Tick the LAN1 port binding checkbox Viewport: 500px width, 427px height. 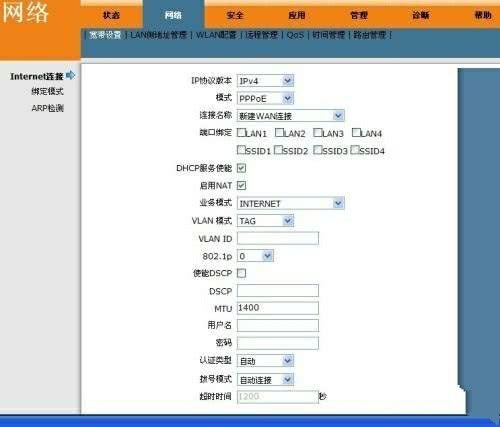241,133
